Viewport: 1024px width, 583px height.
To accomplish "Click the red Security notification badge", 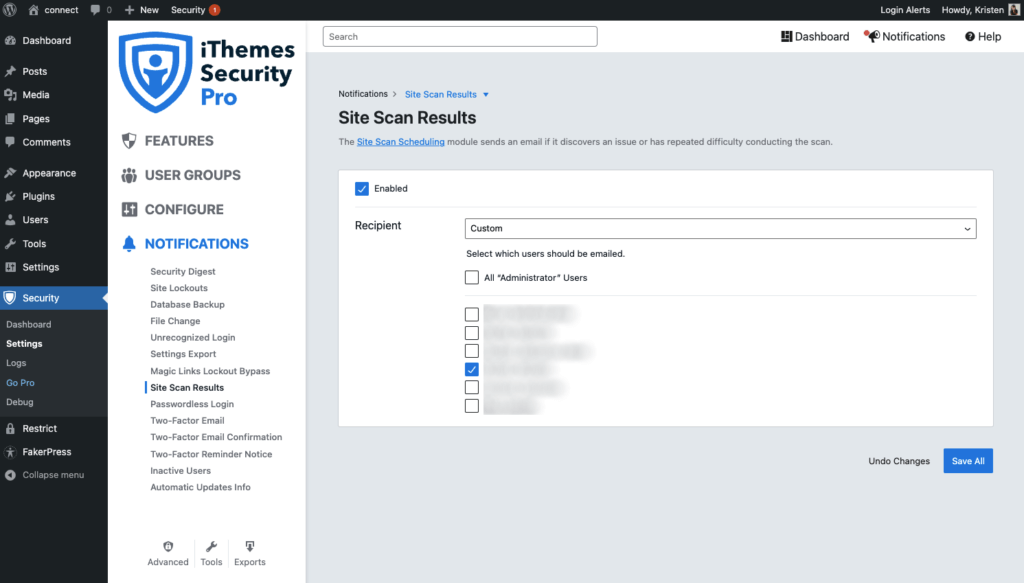I will pyautogui.click(x=214, y=10).
